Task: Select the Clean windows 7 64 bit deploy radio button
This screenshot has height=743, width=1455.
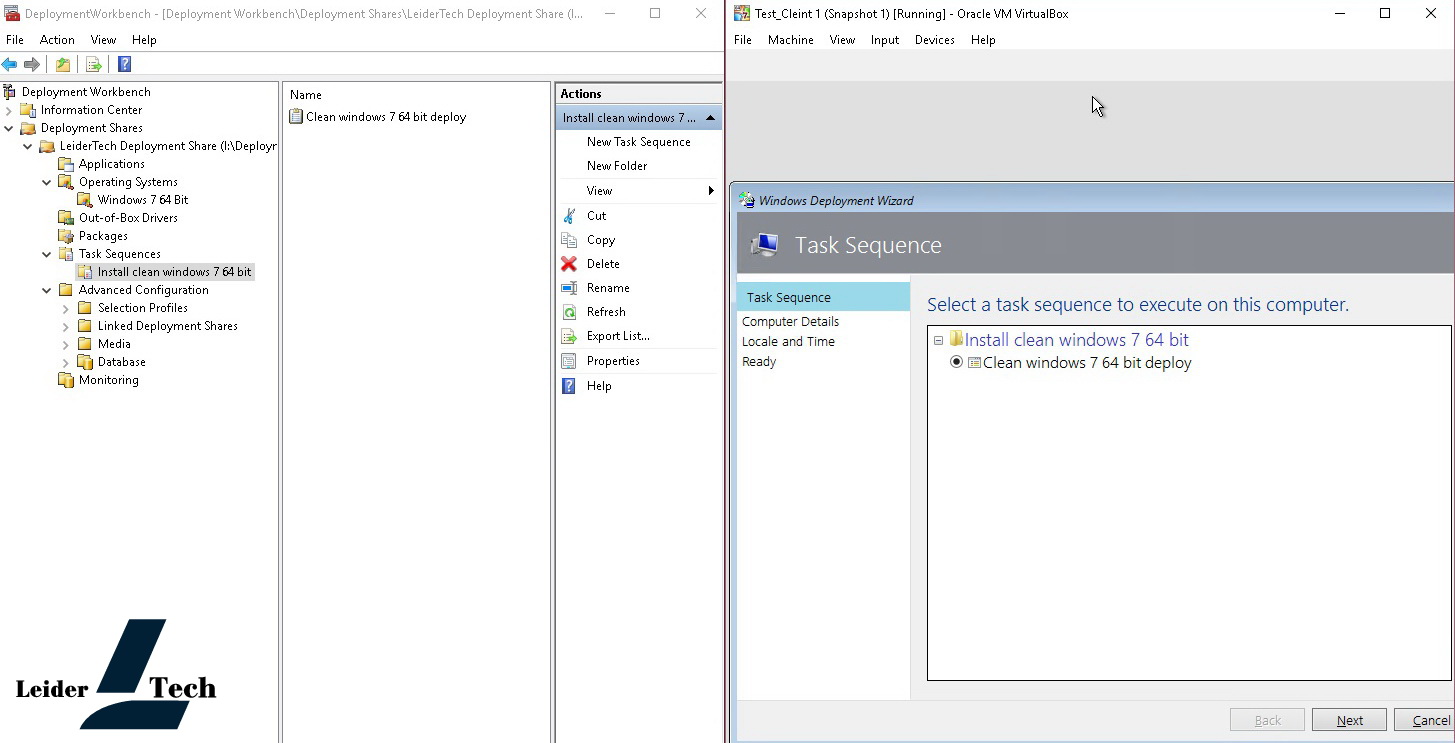Action: coord(956,362)
